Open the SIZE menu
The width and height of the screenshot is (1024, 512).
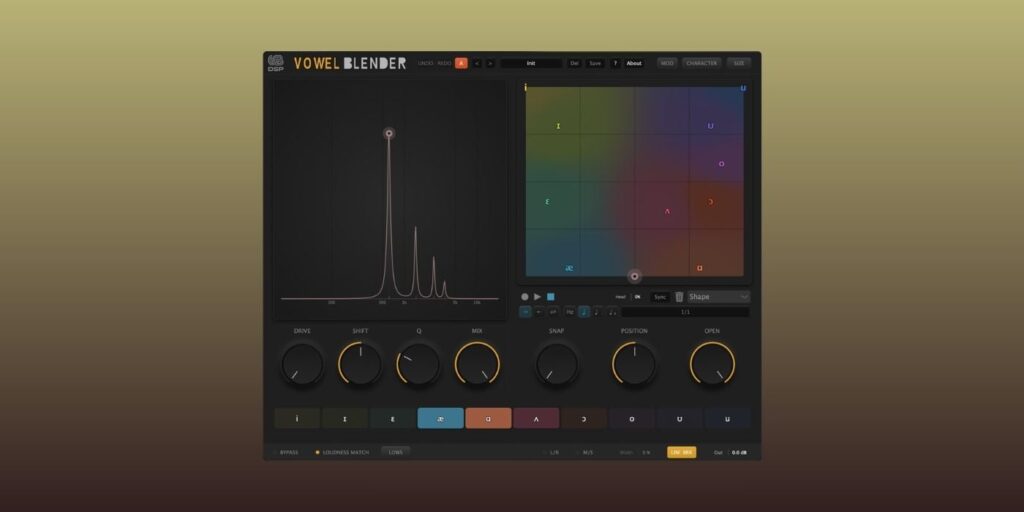pyautogui.click(x=739, y=63)
